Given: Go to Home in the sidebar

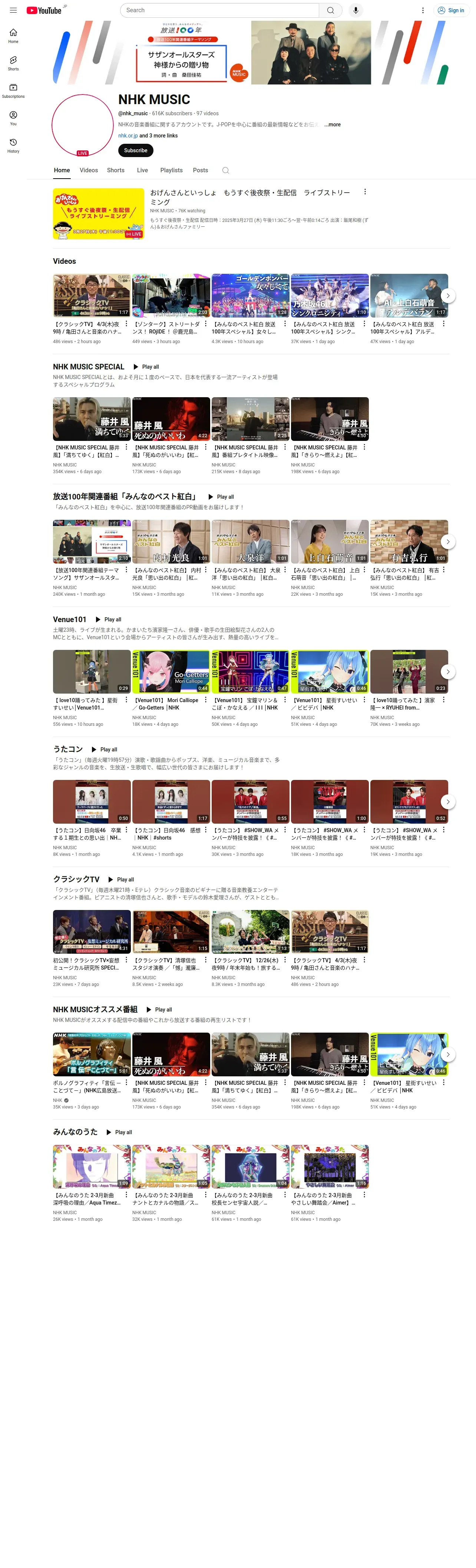Looking at the screenshot, I should point(13,36).
